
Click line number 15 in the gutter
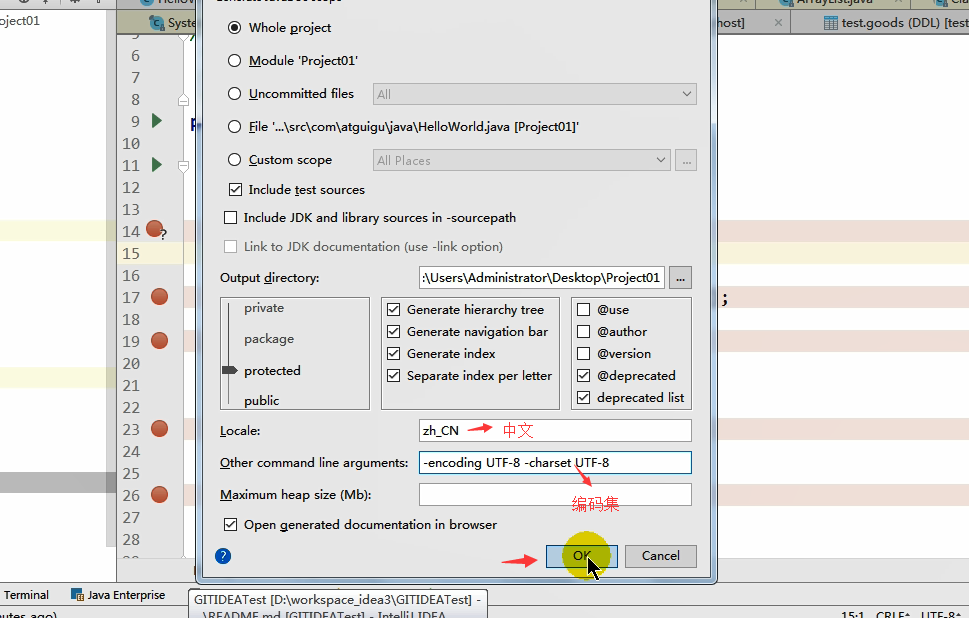(131, 253)
